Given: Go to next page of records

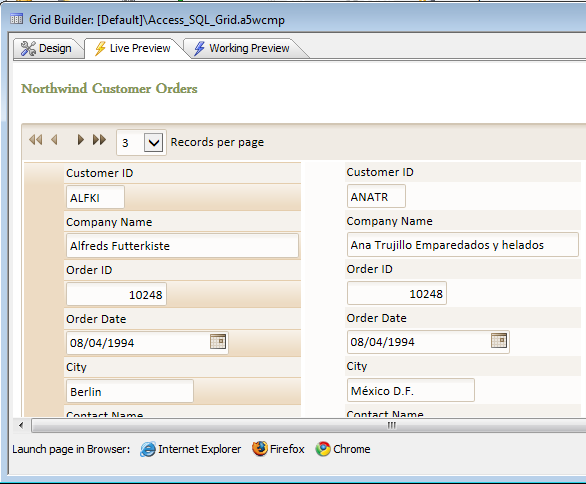Looking at the screenshot, I should point(80,140).
